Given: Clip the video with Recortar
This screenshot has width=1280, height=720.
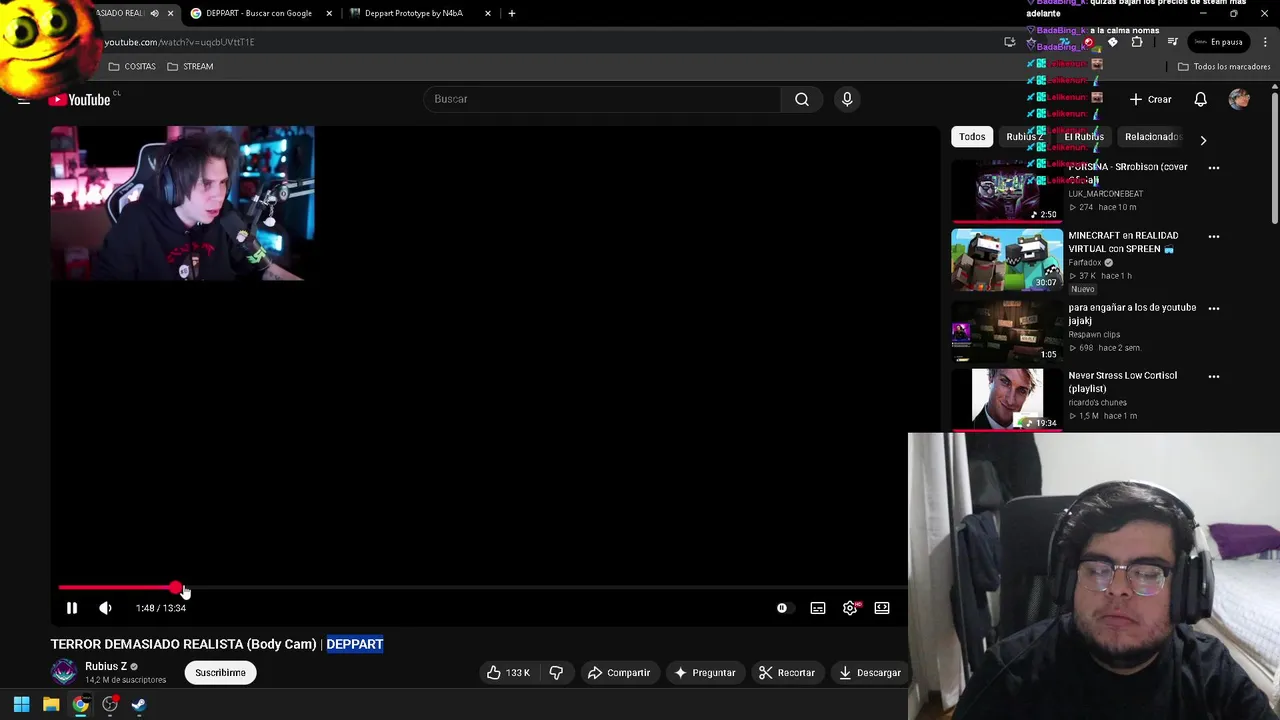Looking at the screenshot, I should coord(786,673).
